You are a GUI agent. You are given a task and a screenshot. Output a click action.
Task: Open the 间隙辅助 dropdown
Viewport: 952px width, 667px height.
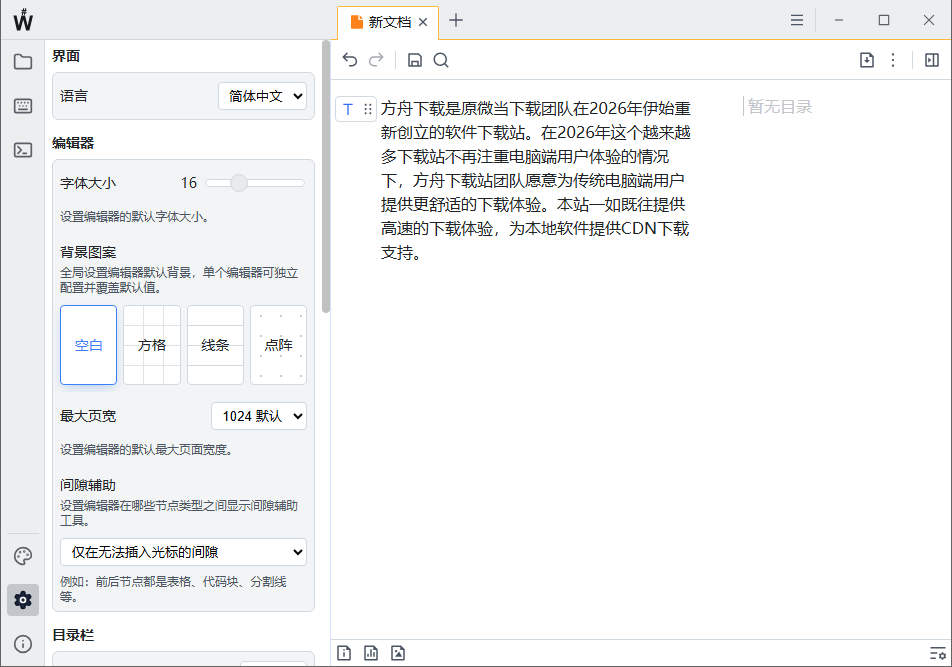point(183,552)
